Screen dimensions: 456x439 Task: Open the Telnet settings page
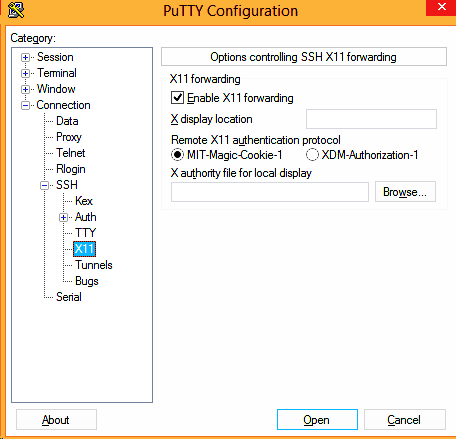pyautogui.click(x=70, y=153)
